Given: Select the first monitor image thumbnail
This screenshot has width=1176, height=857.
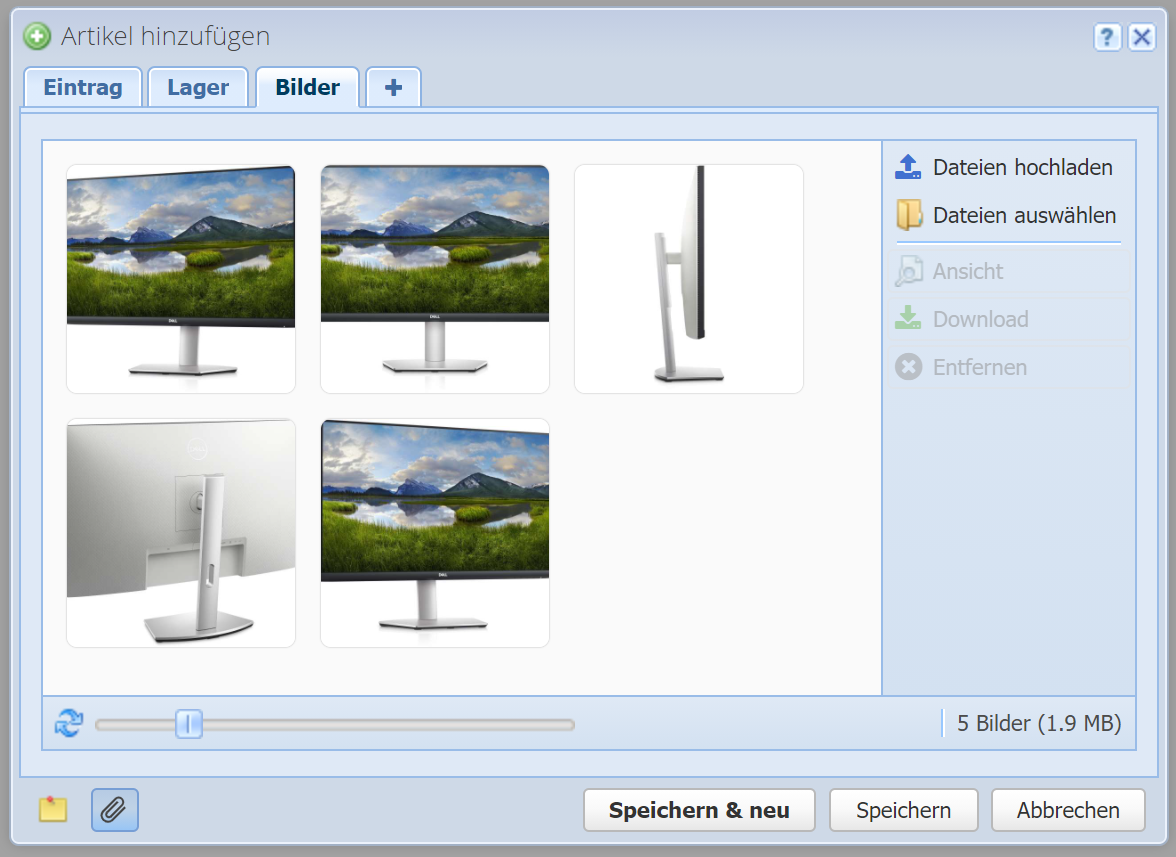Looking at the screenshot, I should pyautogui.click(x=181, y=279).
